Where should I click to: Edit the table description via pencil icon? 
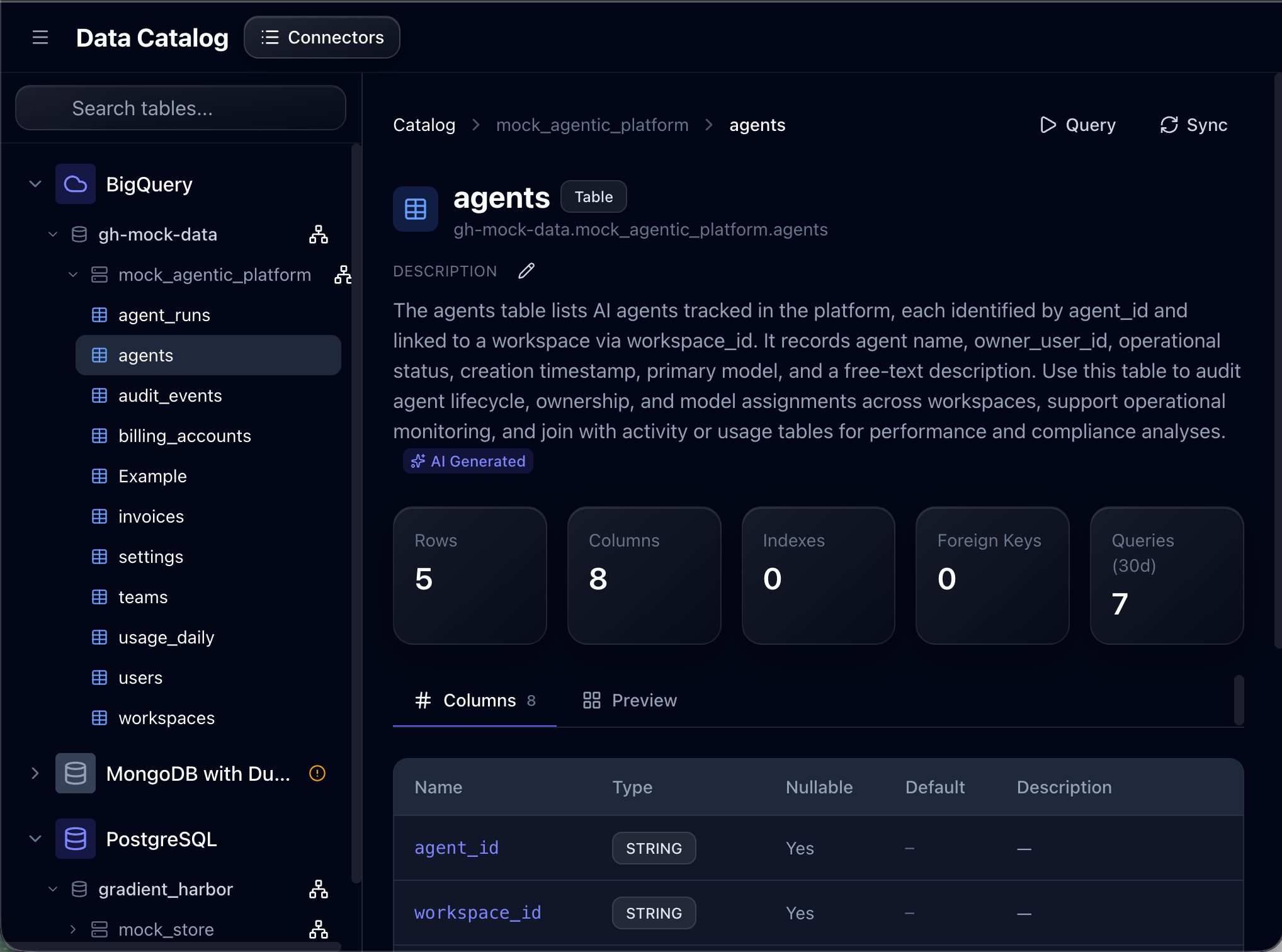pyautogui.click(x=526, y=271)
